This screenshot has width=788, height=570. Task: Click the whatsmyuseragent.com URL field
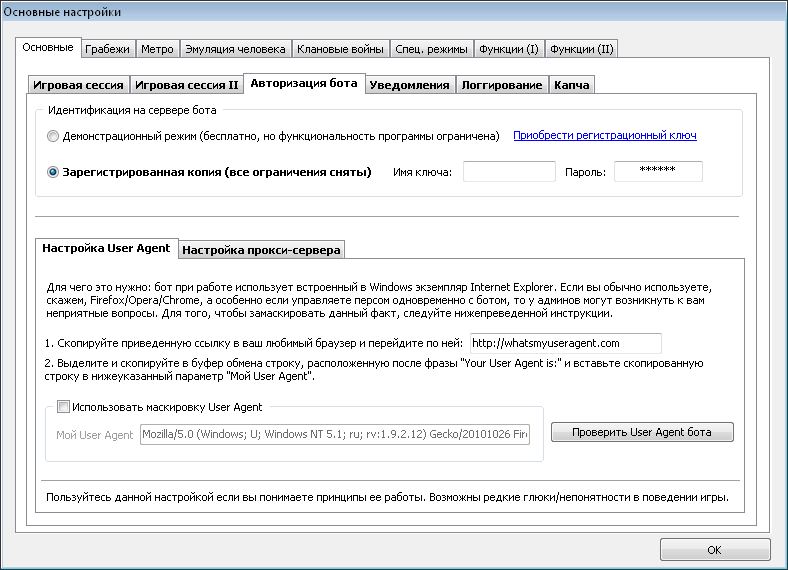click(566, 343)
